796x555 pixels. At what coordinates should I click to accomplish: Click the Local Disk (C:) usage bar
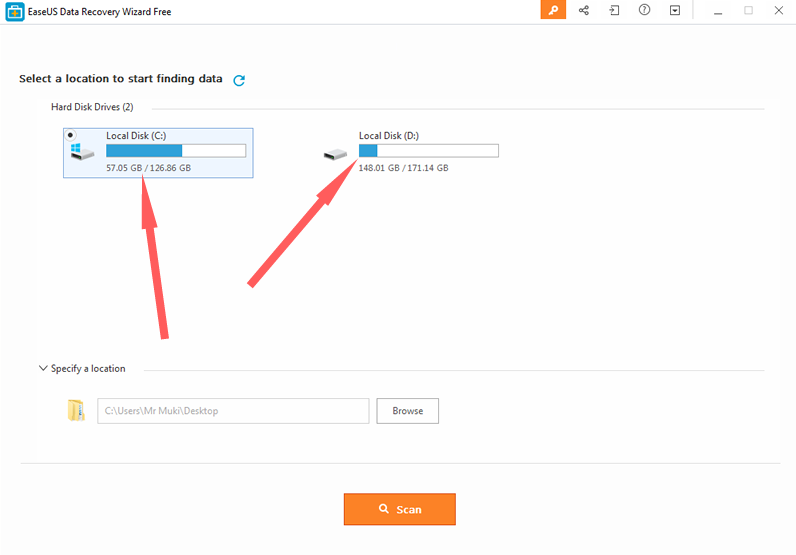(176, 151)
